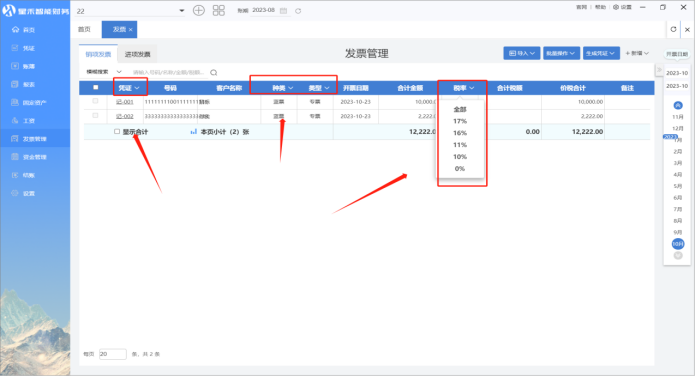Image resolution: width=695 pixels, height=377 pixels.
Task: Choose 全部 in tax rate list
Action: point(460,109)
